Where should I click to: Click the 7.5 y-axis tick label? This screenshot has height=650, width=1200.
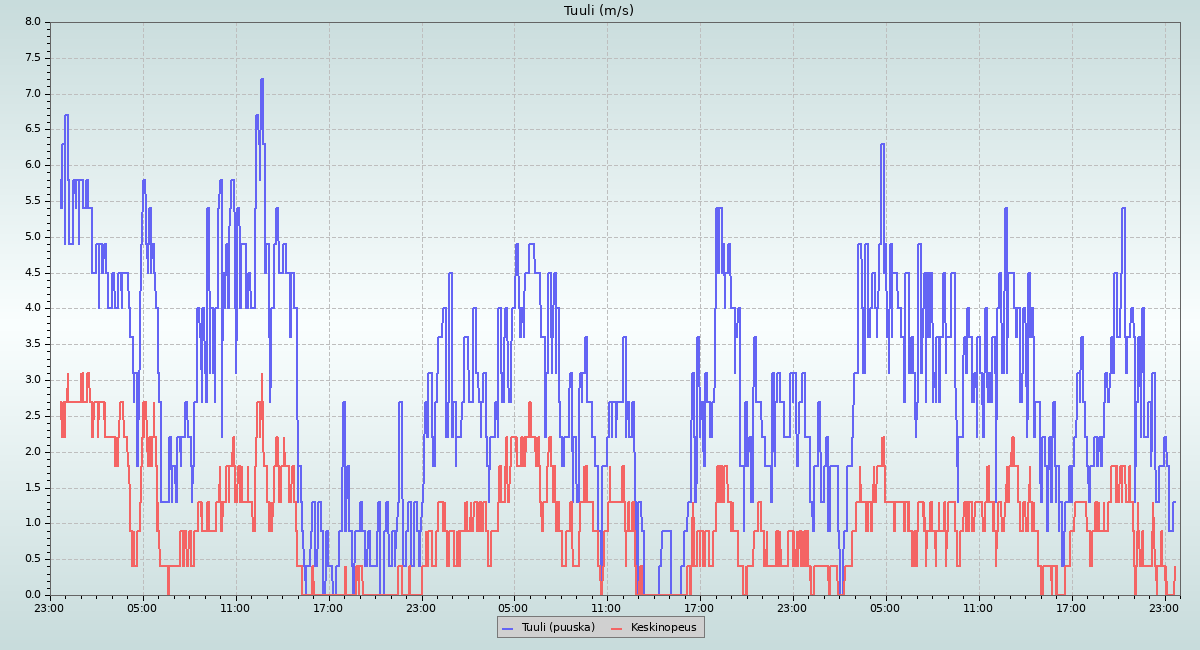[32, 58]
